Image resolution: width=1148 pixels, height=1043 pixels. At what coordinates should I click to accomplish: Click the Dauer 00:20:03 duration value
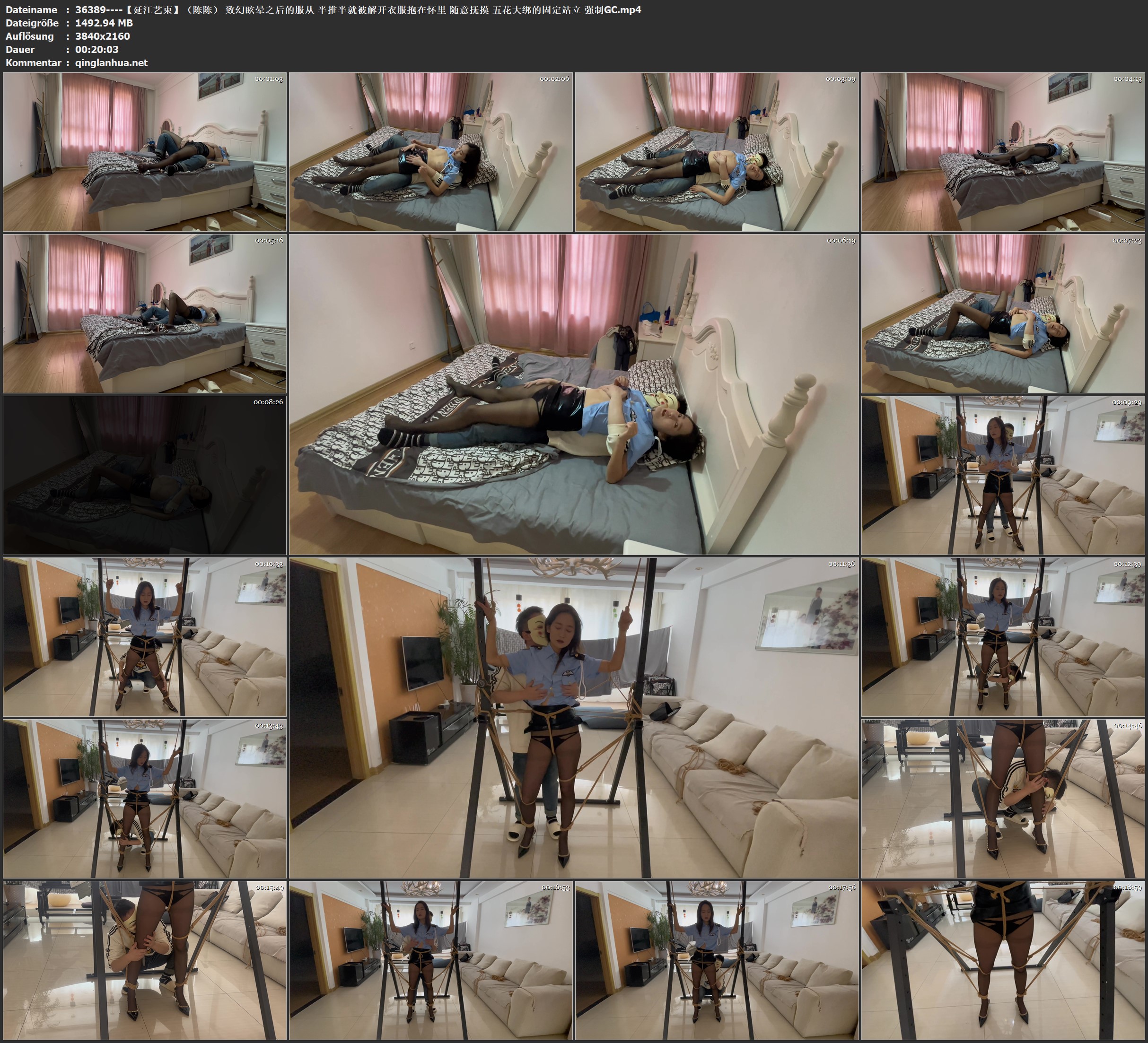pyautogui.click(x=97, y=50)
